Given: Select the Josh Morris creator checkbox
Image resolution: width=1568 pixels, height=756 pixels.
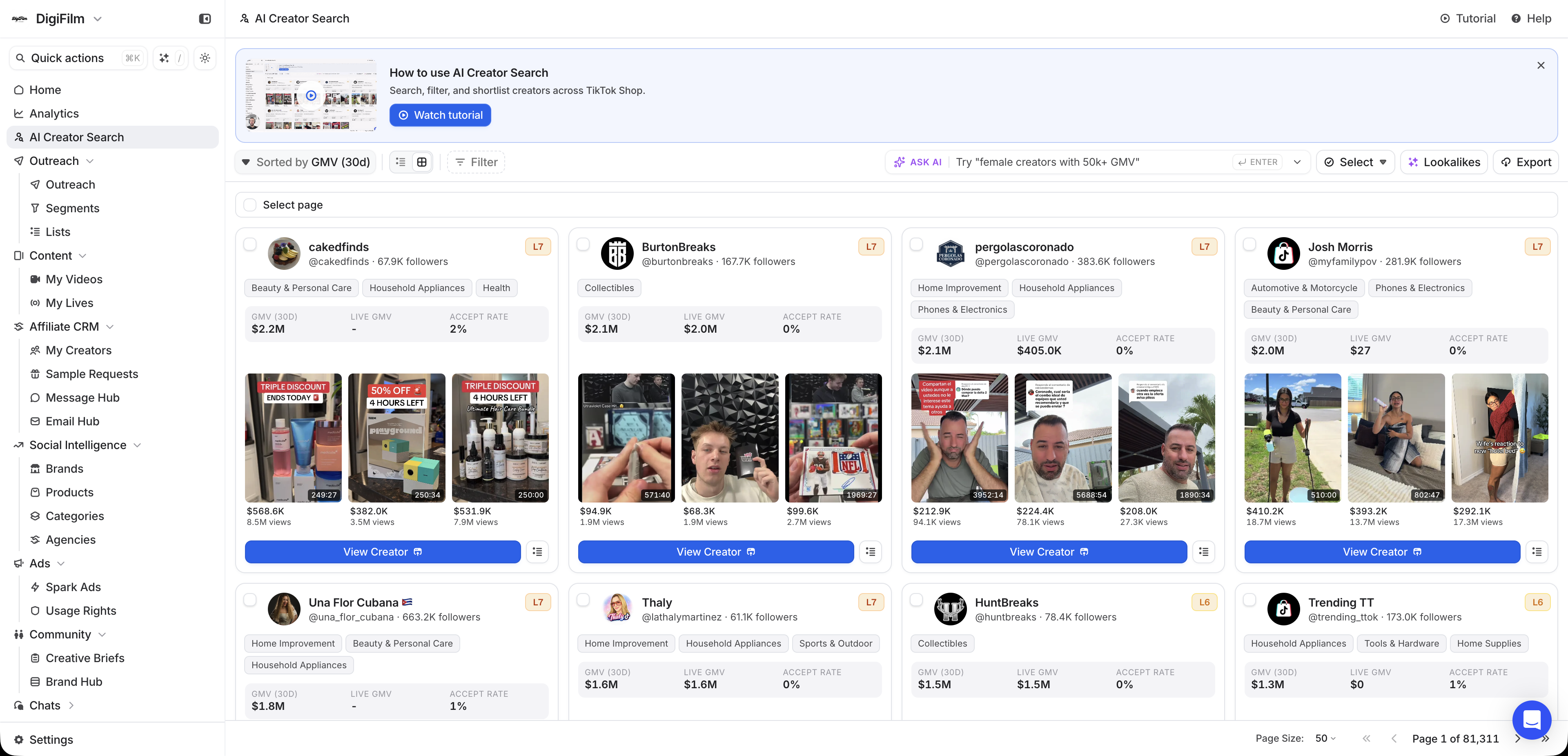Looking at the screenshot, I should point(1249,244).
